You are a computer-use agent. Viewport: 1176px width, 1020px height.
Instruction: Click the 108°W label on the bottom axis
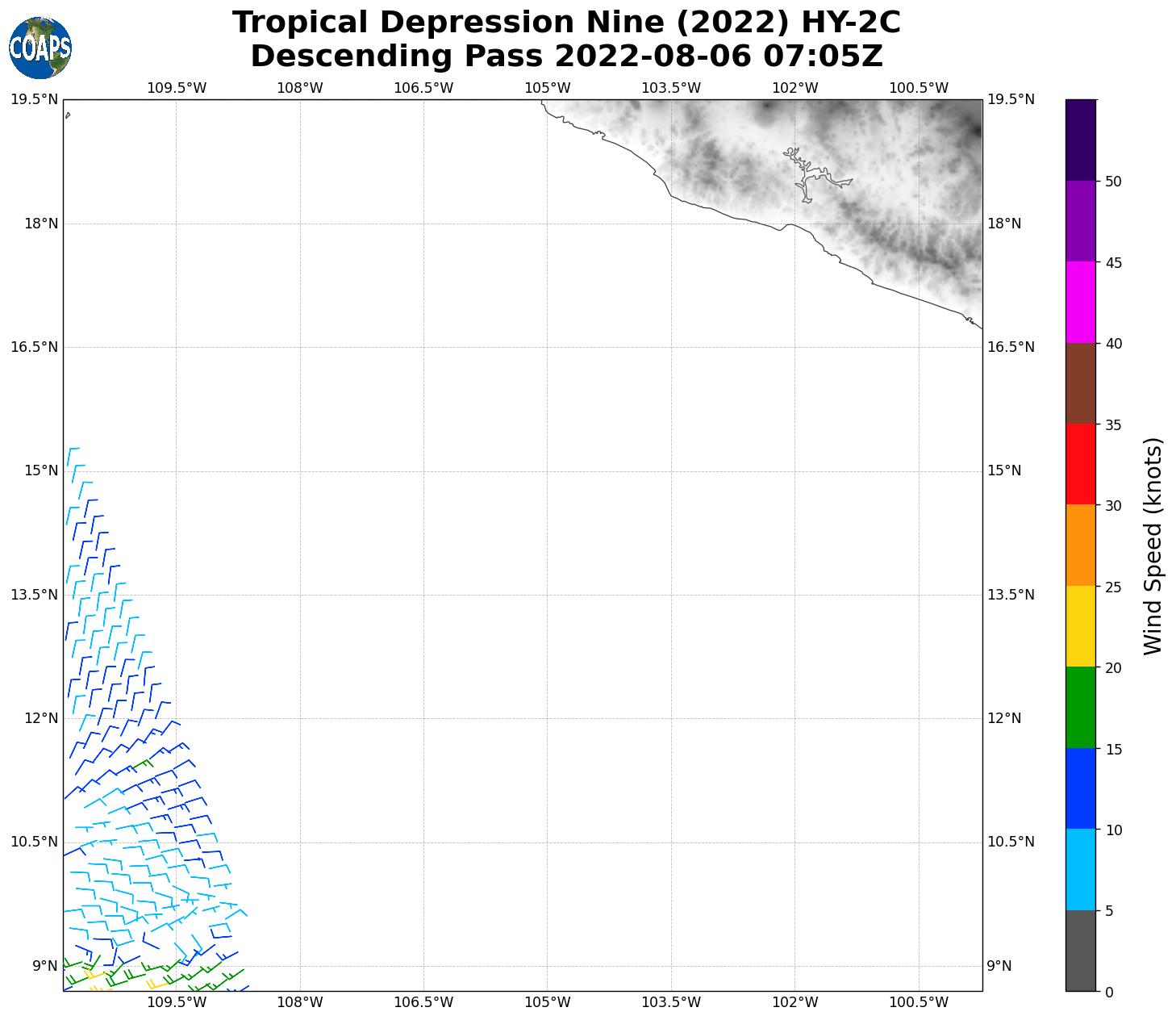[299, 1003]
